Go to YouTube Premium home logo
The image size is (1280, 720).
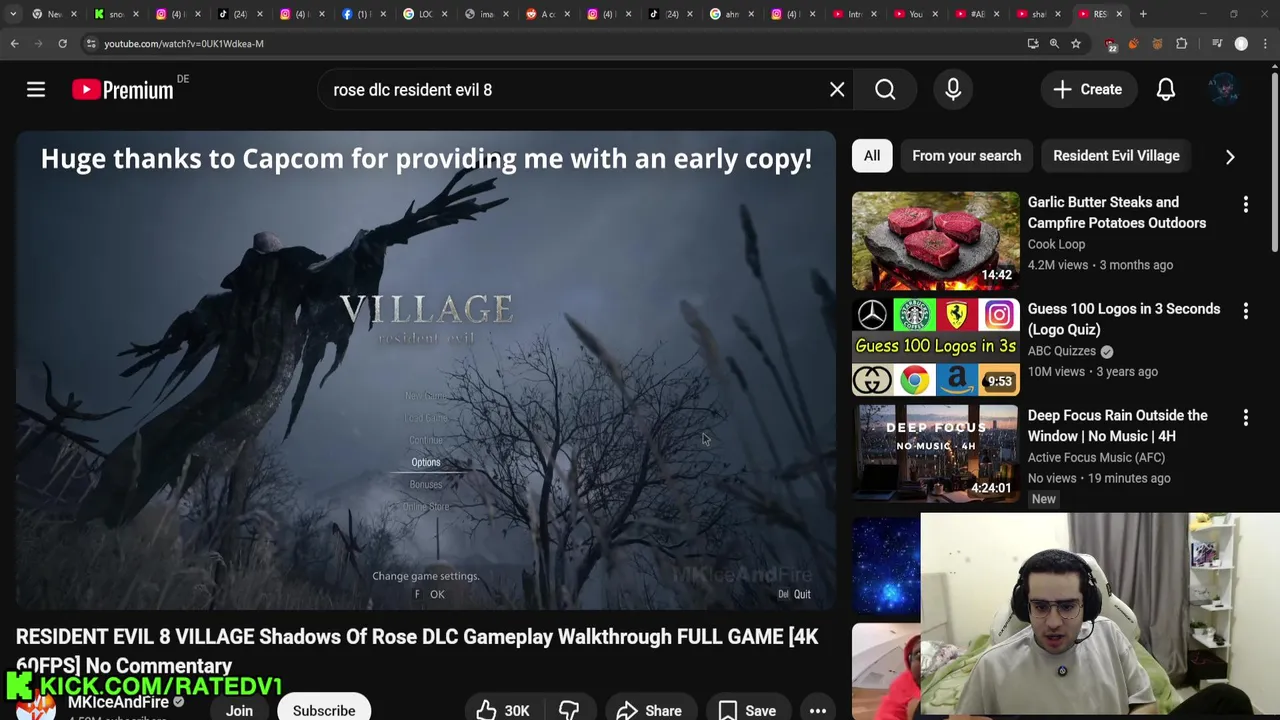coord(123,90)
